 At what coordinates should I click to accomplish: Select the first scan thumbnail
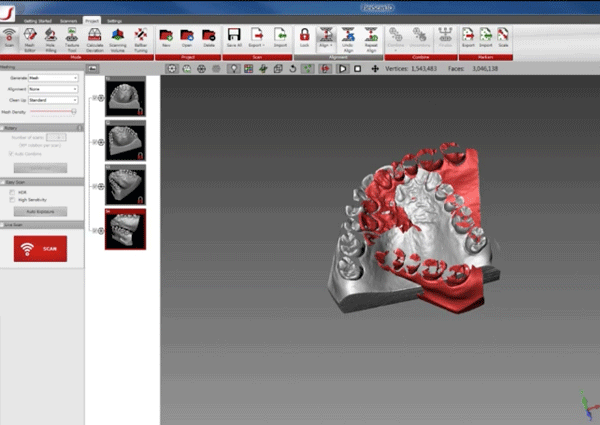tap(125, 97)
